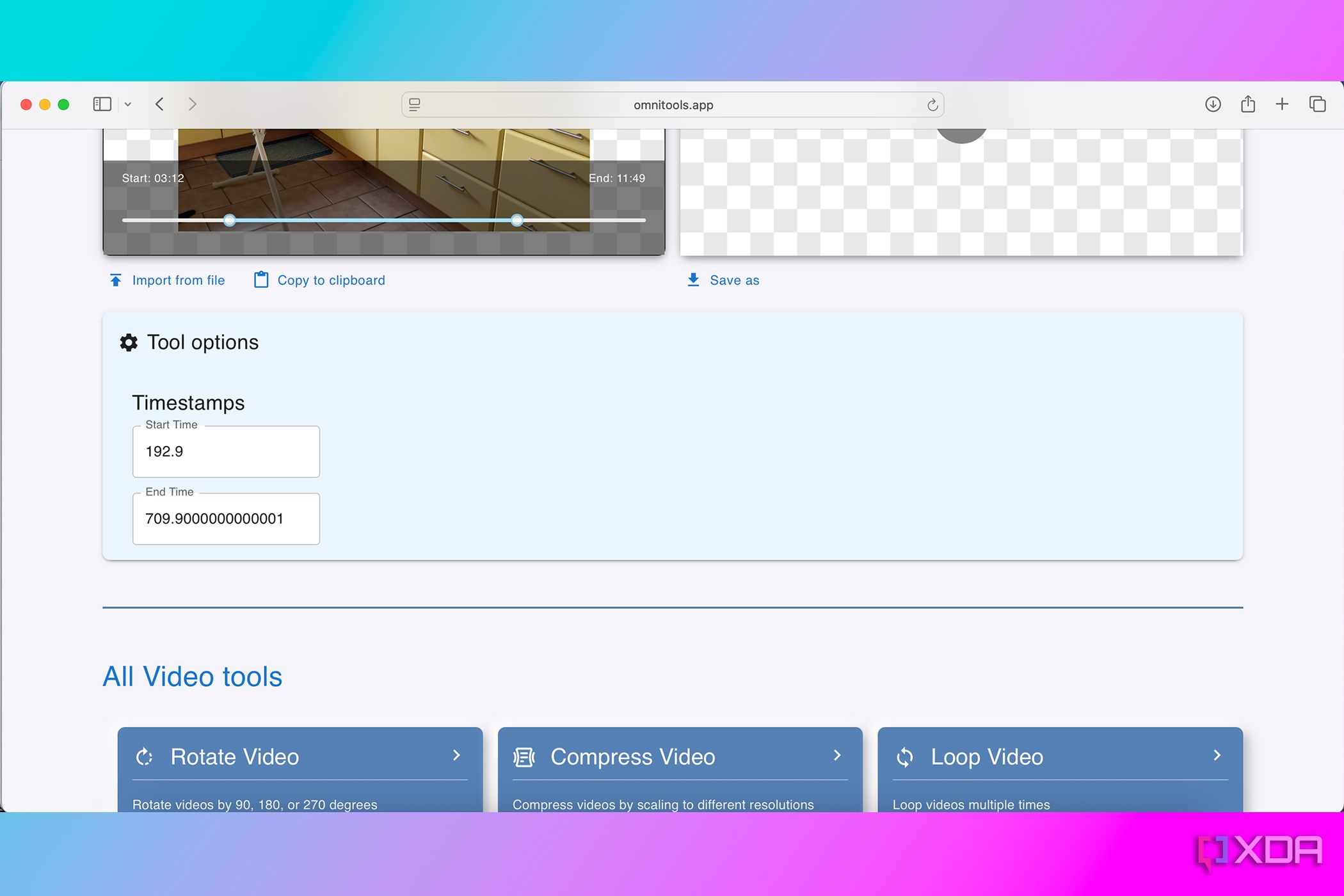Focus the omnitools.app address bar
The height and width of the screenshot is (896, 1344).
click(673, 104)
